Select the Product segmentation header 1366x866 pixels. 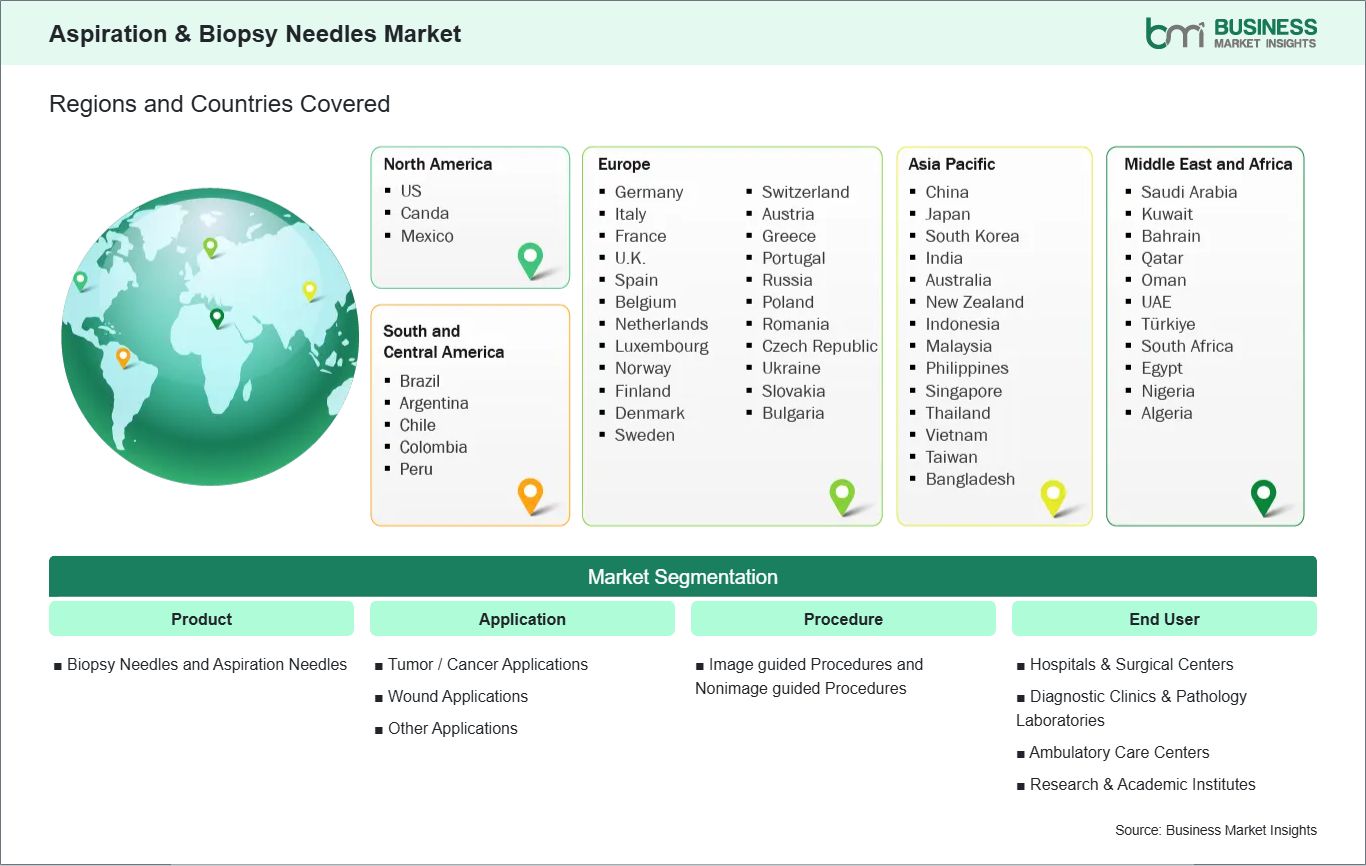tap(201, 619)
